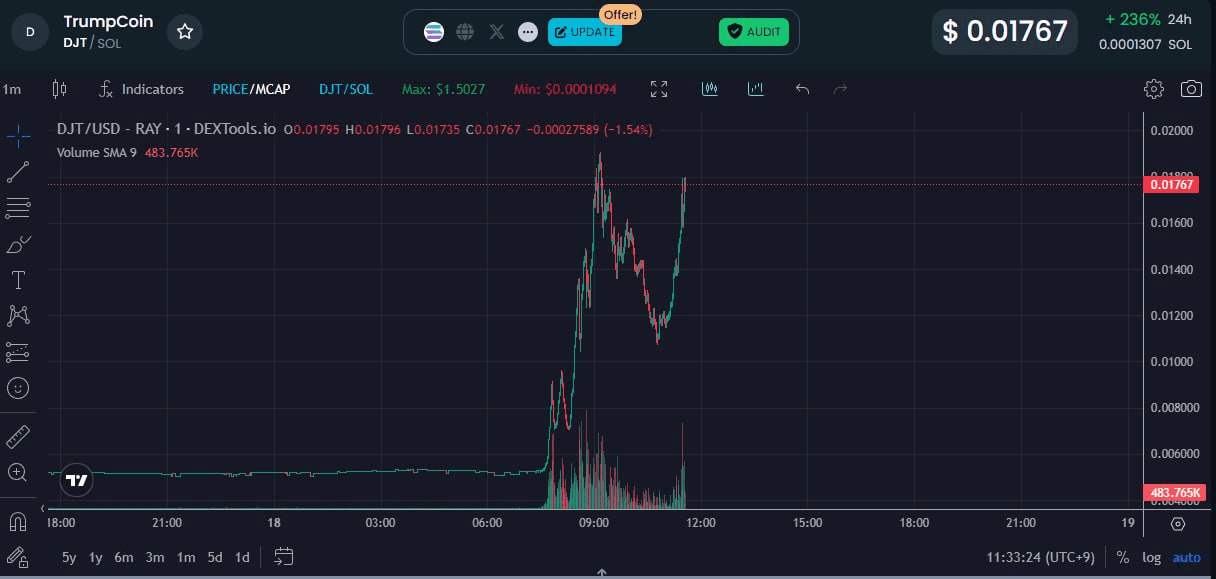The width and height of the screenshot is (1216, 579).
Task: Click the $ 0.01767 price display
Action: [x=1005, y=32]
